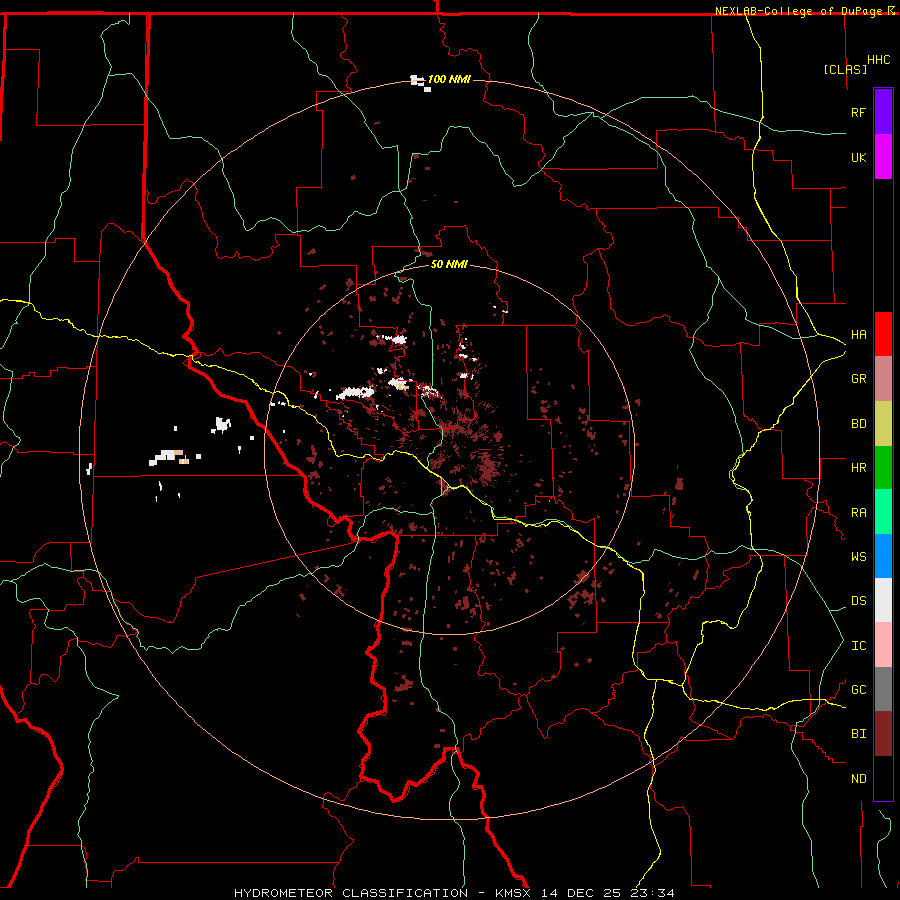
Task: Click the HA red legend swatch
Action: [x=883, y=334]
